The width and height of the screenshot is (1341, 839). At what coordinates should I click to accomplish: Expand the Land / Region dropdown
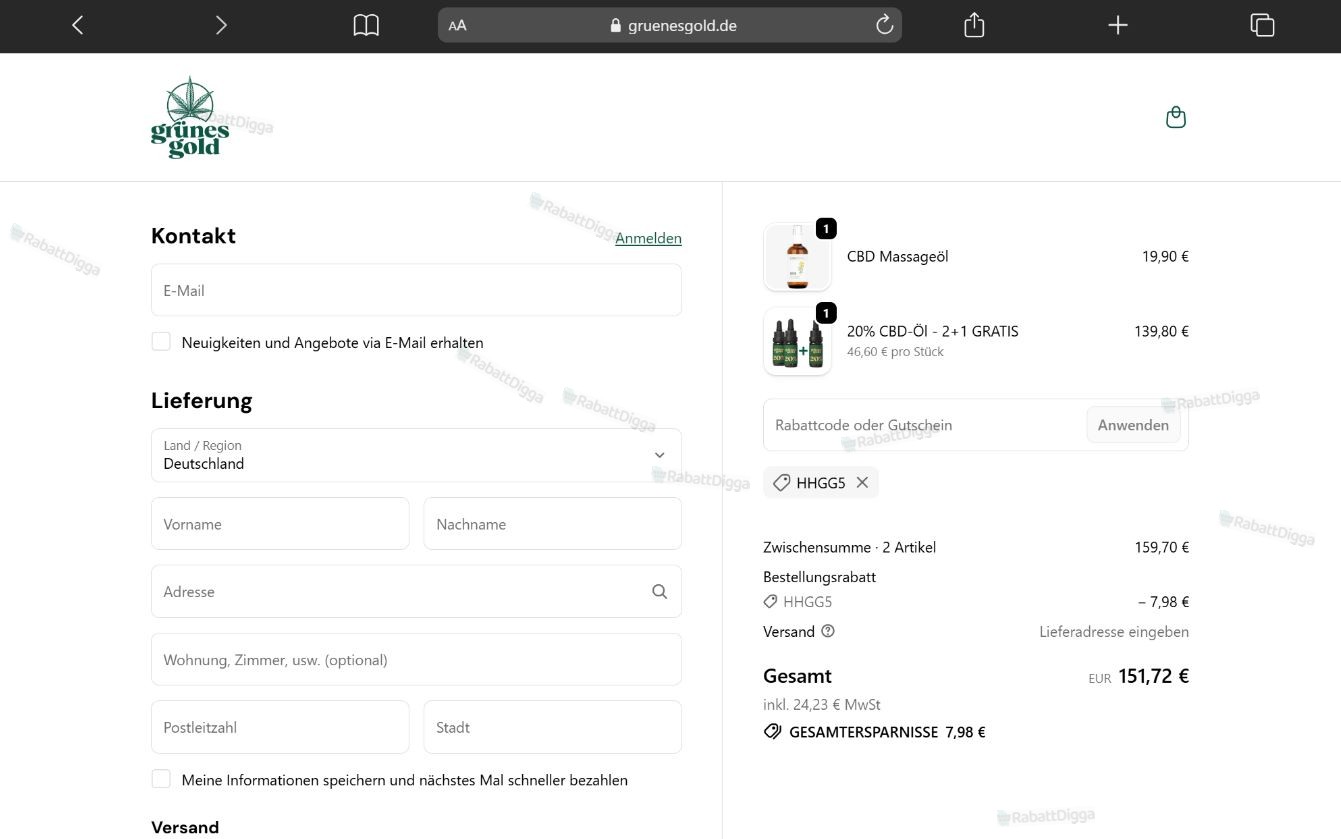click(416, 455)
